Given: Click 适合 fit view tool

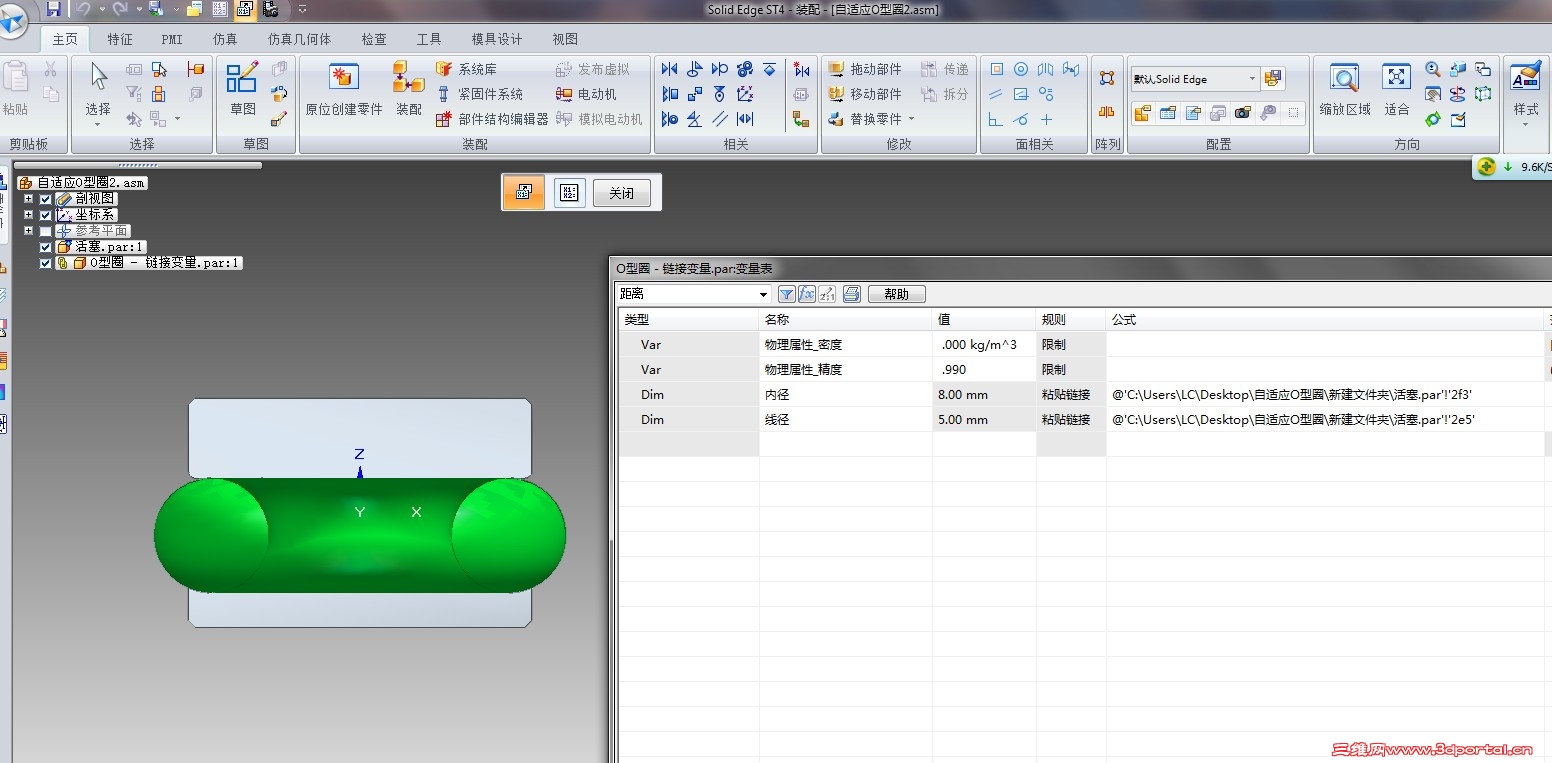Looking at the screenshot, I should point(1397,89).
